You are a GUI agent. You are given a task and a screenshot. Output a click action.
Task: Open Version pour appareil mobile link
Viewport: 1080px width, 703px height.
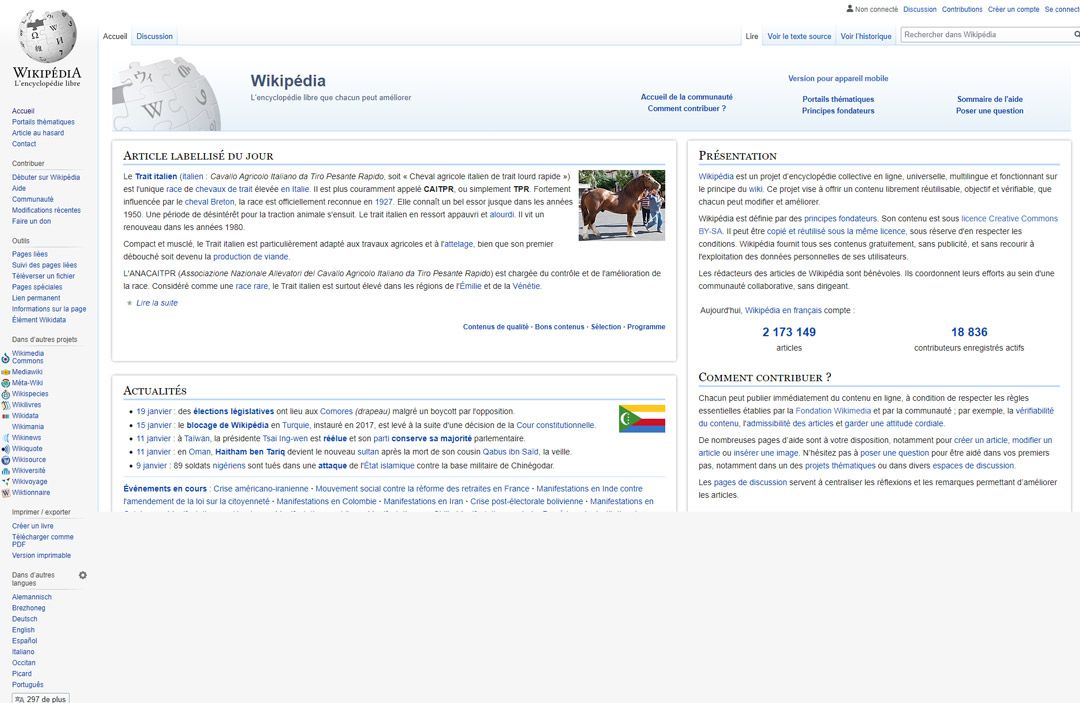click(x=838, y=78)
